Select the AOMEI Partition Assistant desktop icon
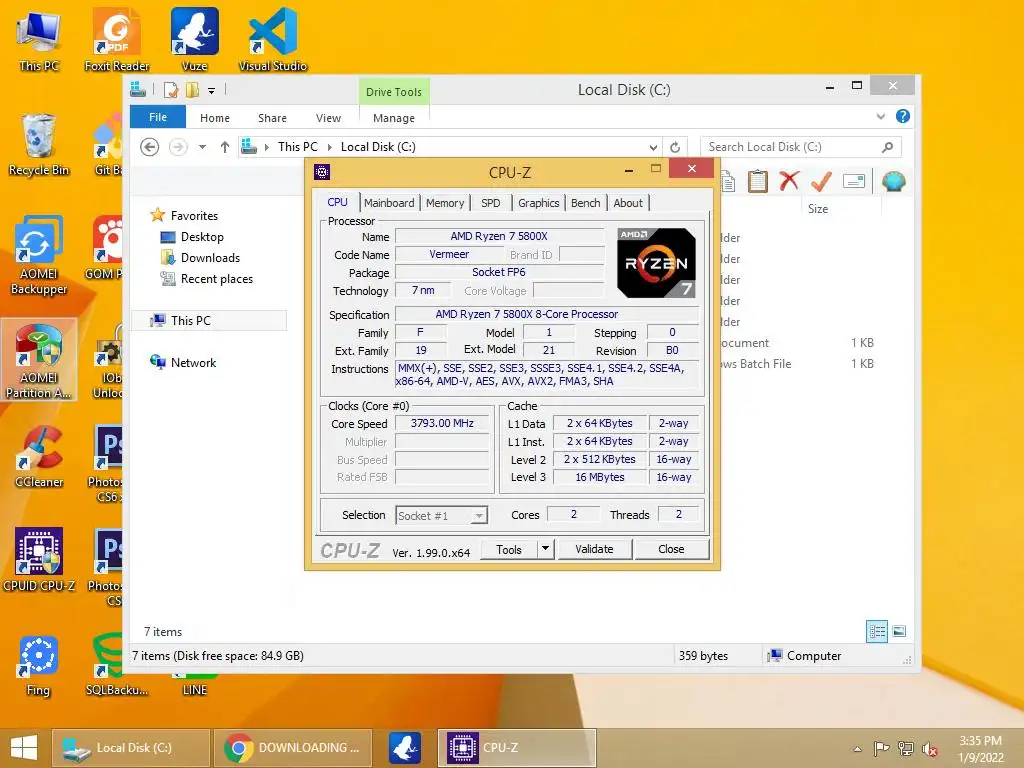1024x768 pixels. (x=39, y=360)
